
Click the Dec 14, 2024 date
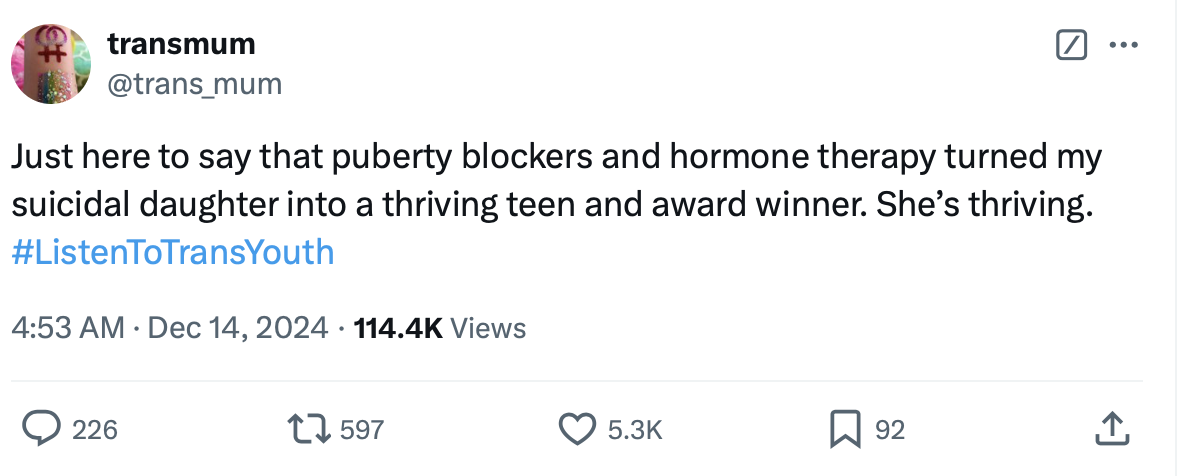237,327
